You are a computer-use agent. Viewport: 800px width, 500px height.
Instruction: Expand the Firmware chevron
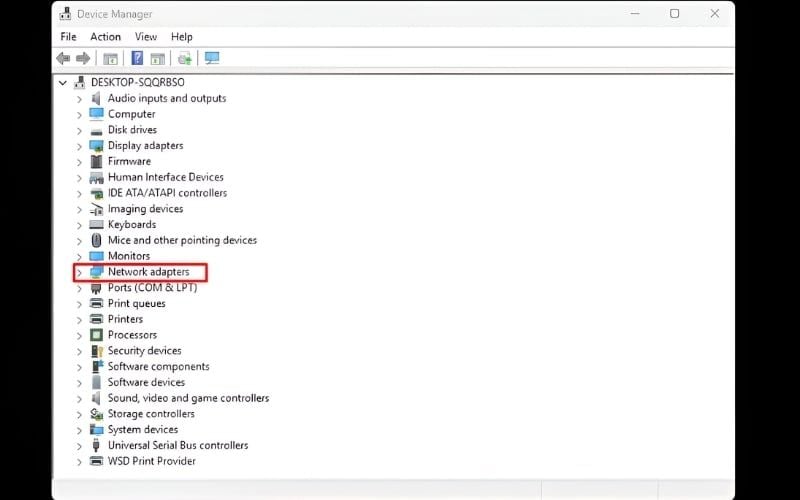click(x=79, y=162)
